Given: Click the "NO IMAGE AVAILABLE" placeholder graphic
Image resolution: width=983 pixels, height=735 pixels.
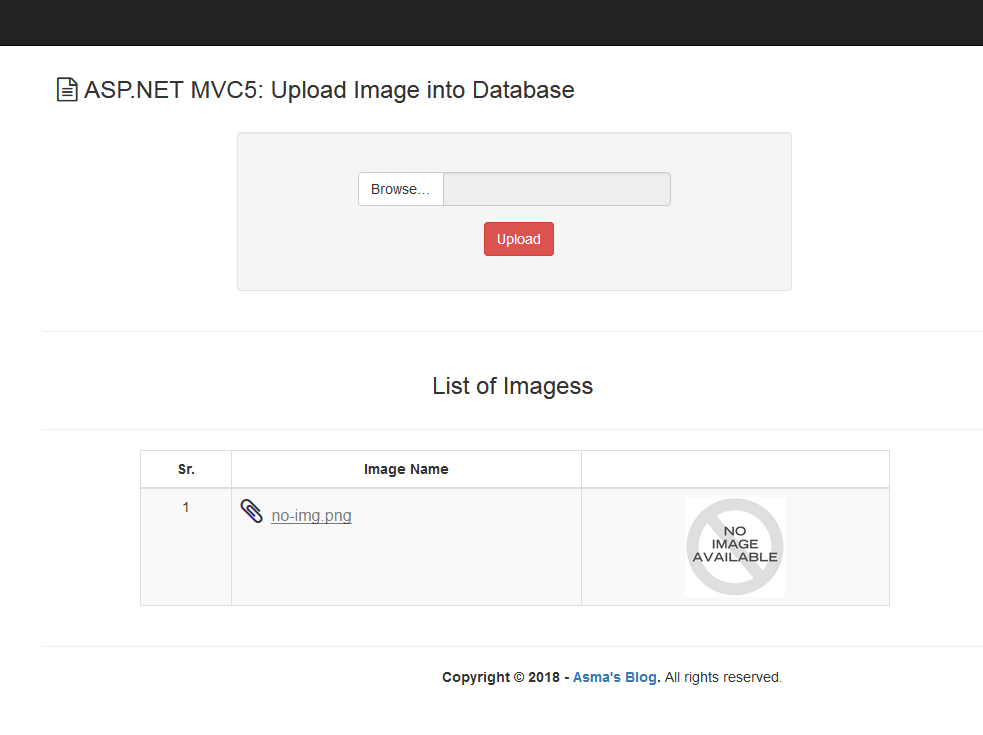Looking at the screenshot, I should pyautogui.click(x=734, y=547).
